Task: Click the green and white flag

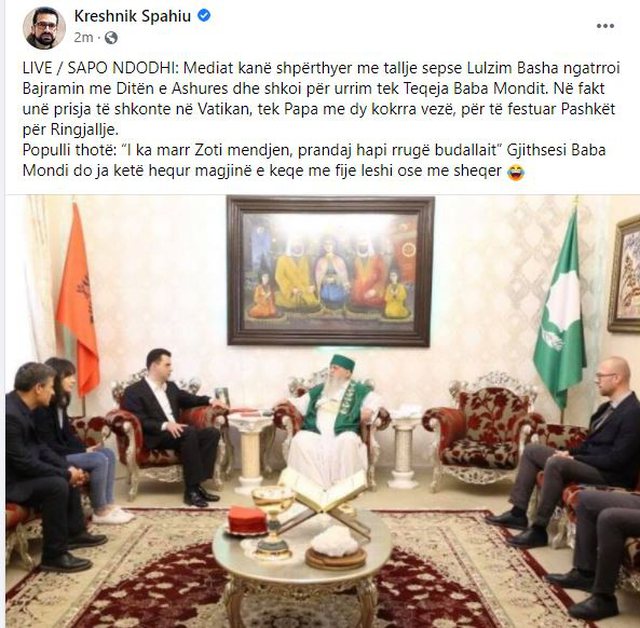Action: (x=561, y=312)
